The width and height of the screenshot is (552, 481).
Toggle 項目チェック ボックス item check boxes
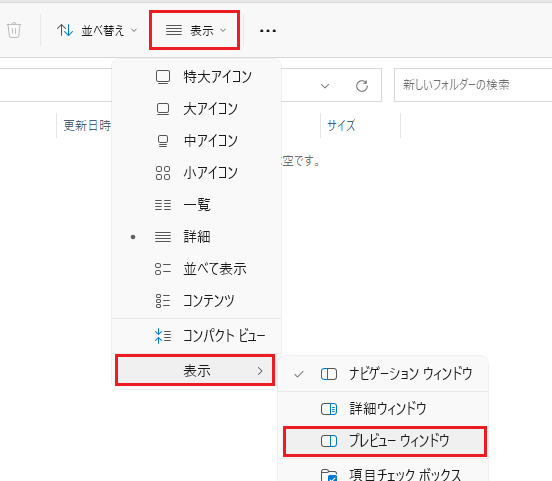click(383, 473)
